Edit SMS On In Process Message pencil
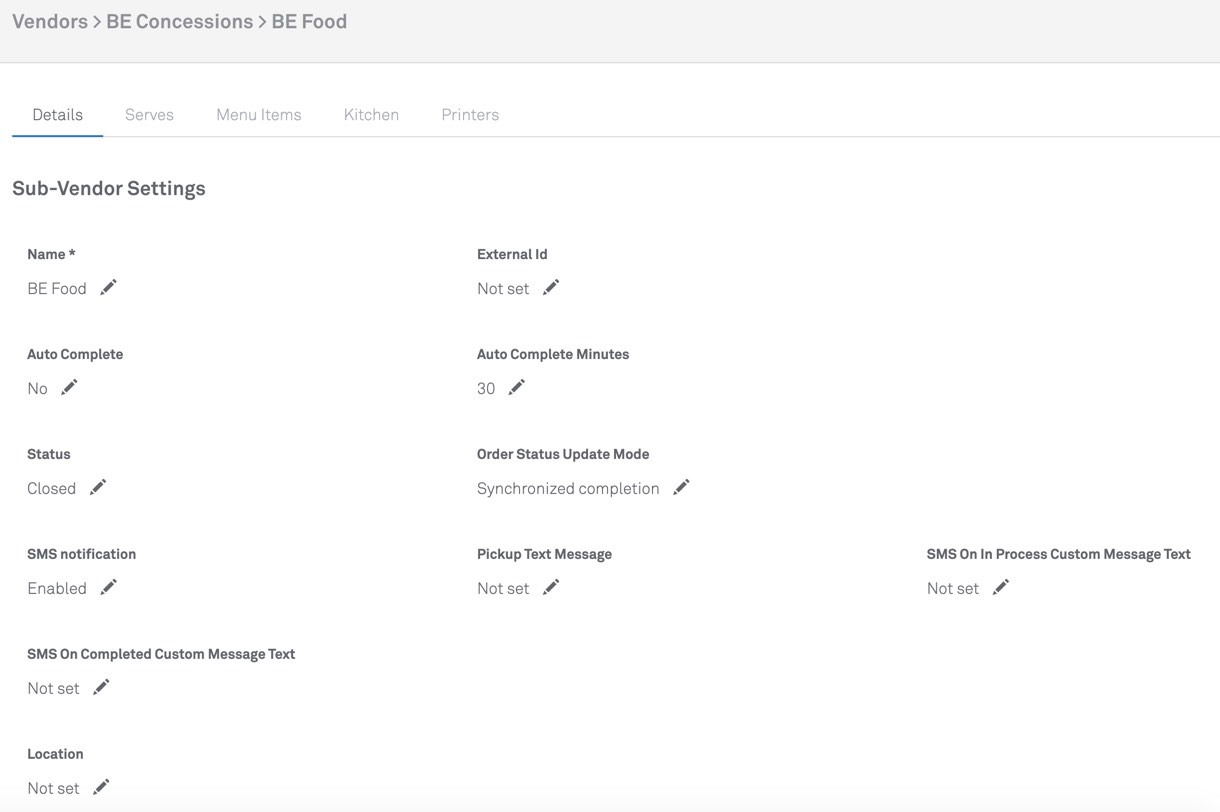 1001,588
